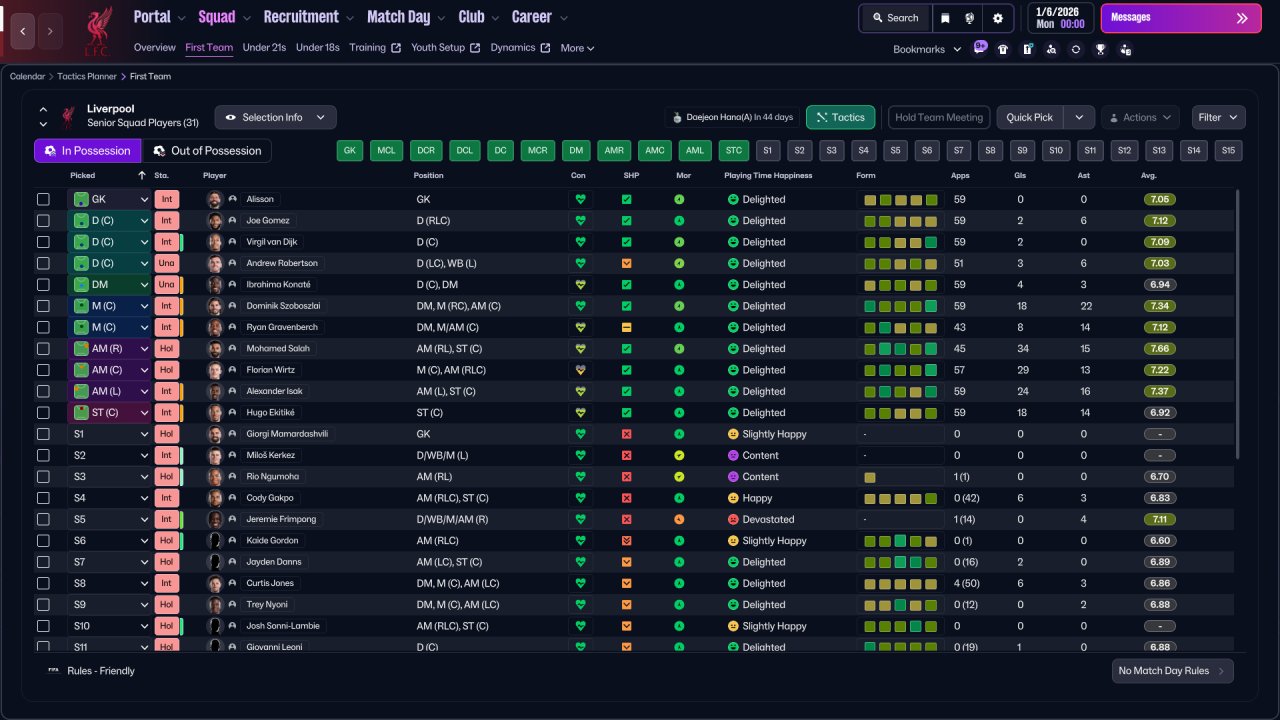The width and height of the screenshot is (1280, 720).
Task: Click the devastated face icon for Jeremie Frimpong
Action: click(733, 519)
